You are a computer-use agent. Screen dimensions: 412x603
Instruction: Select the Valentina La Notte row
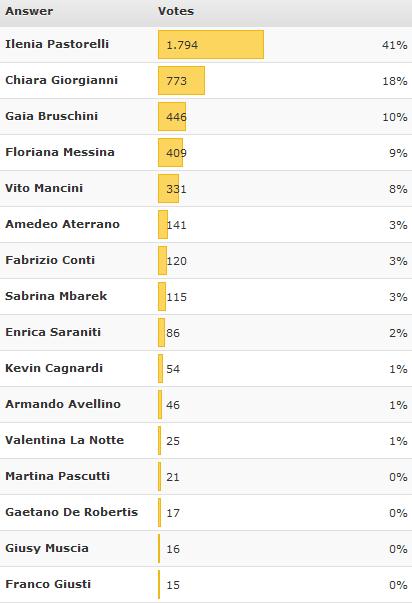(x=206, y=440)
